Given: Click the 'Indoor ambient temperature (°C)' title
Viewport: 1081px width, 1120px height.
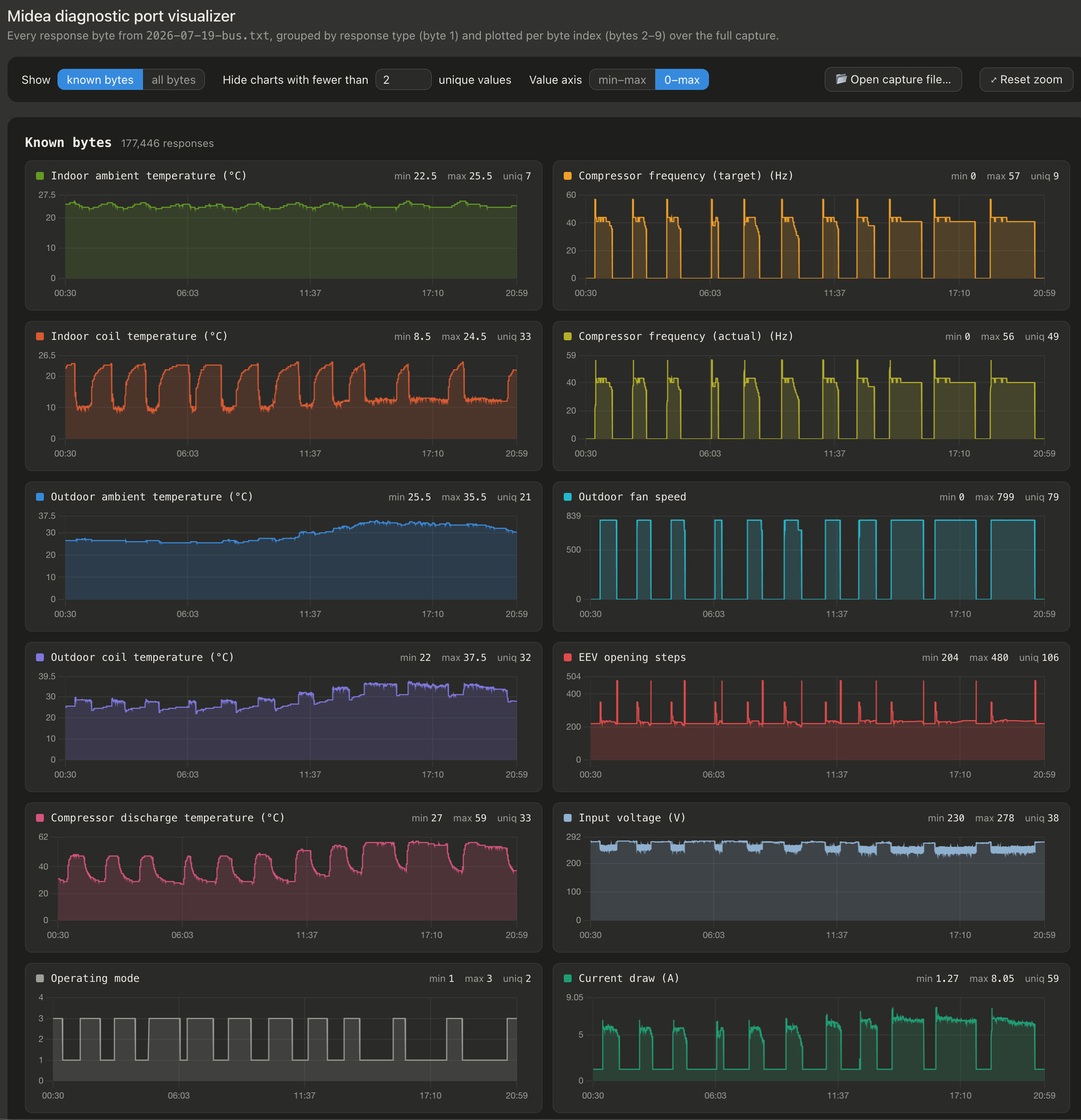Looking at the screenshot, I should tap(149, 176).
